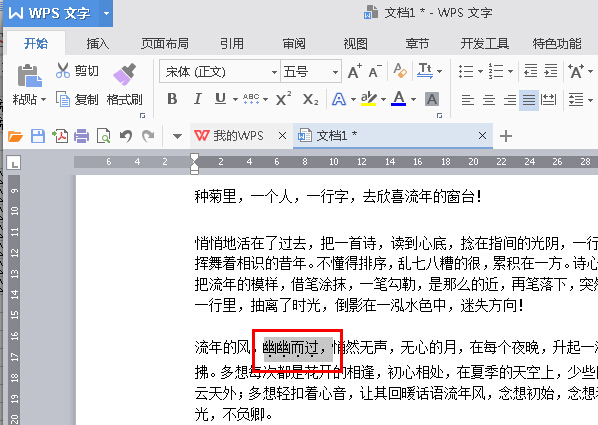This screenshot has width=598, height=425.
Task: Click the Print Preview magnifier icon
Action: [103, 136]
